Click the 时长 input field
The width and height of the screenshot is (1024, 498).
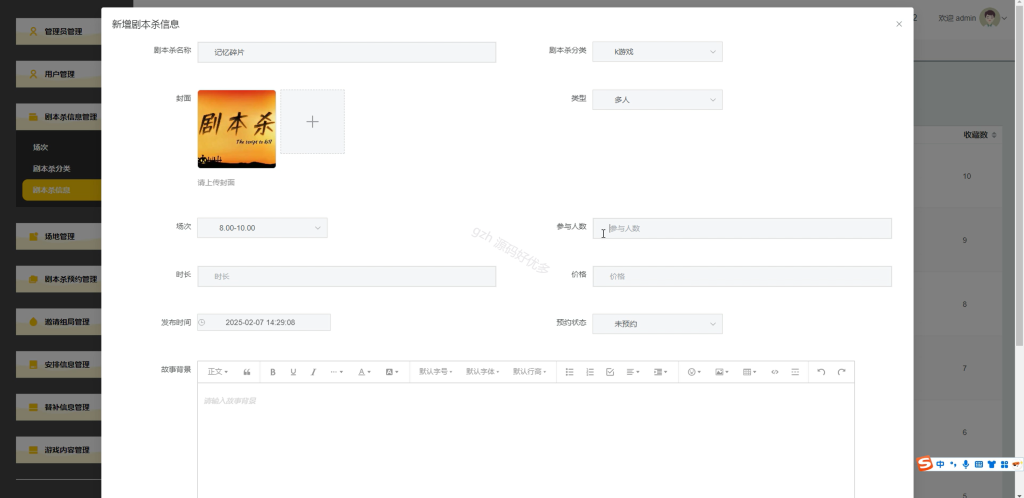tap(346, 276)
